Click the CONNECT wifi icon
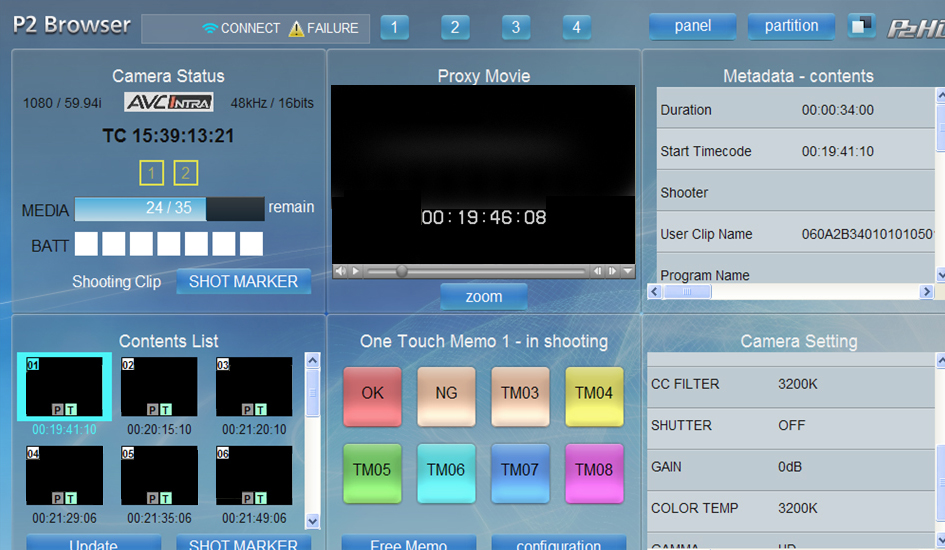945x550 pixels. [x=209, y=29]
